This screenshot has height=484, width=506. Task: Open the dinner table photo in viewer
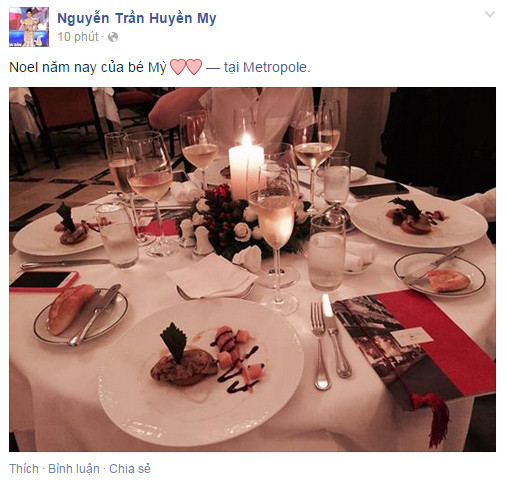252,269
